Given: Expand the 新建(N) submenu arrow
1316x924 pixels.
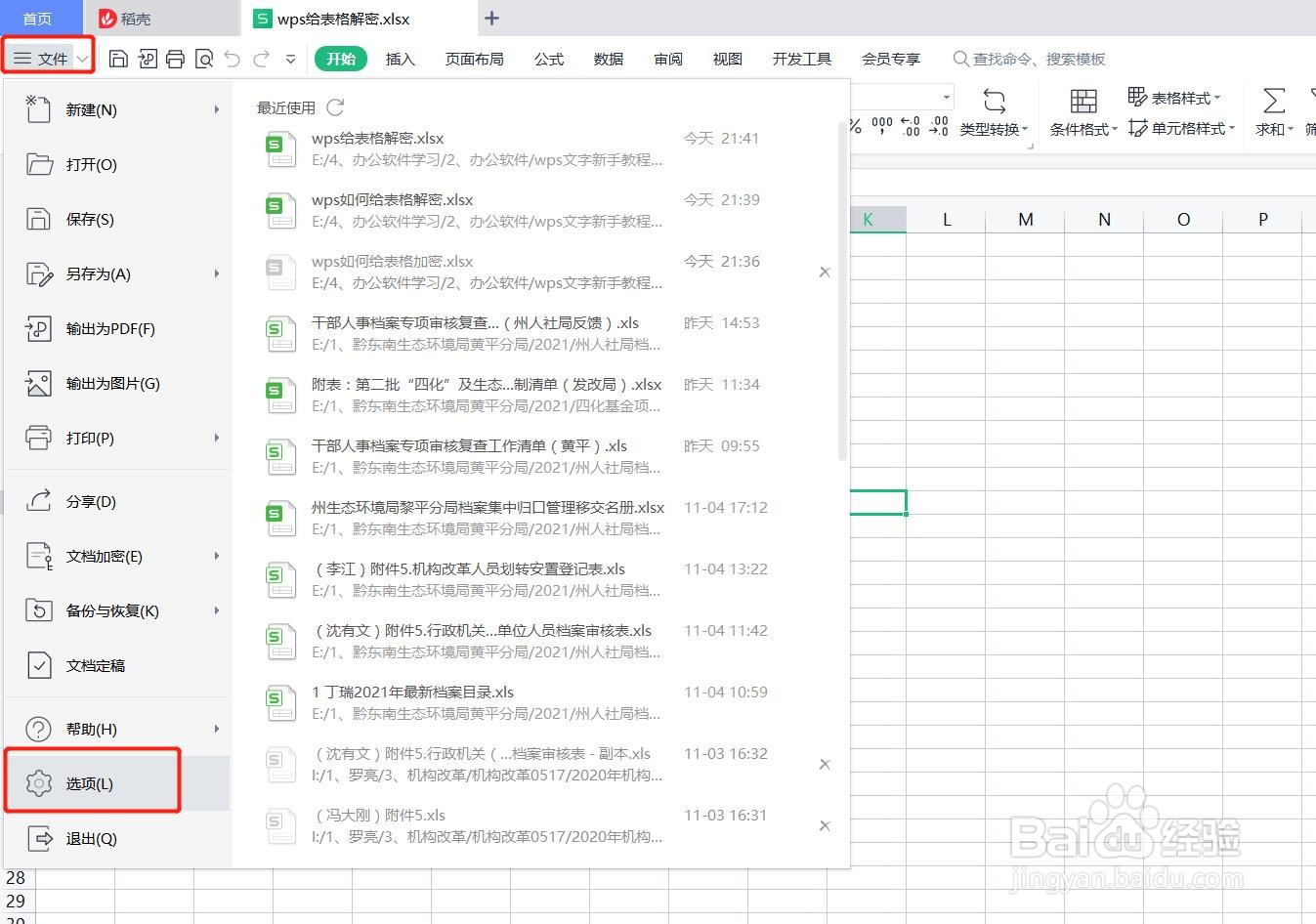Looking at the screenshot, I should coord(217,109).
